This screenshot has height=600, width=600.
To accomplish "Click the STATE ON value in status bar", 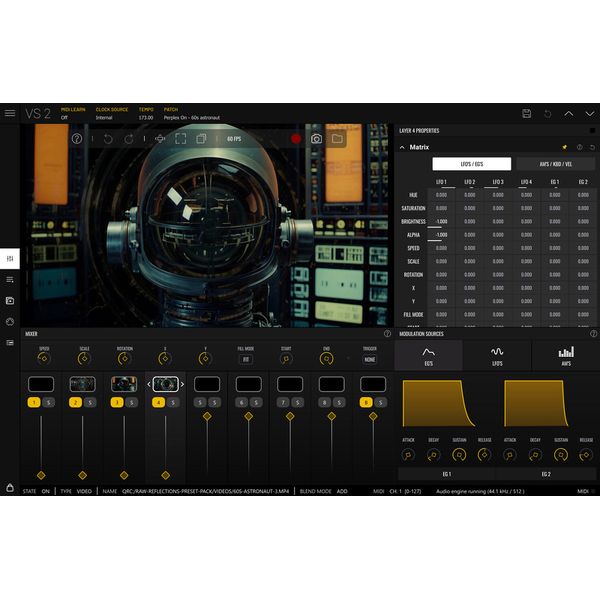I will click(46, 491).
